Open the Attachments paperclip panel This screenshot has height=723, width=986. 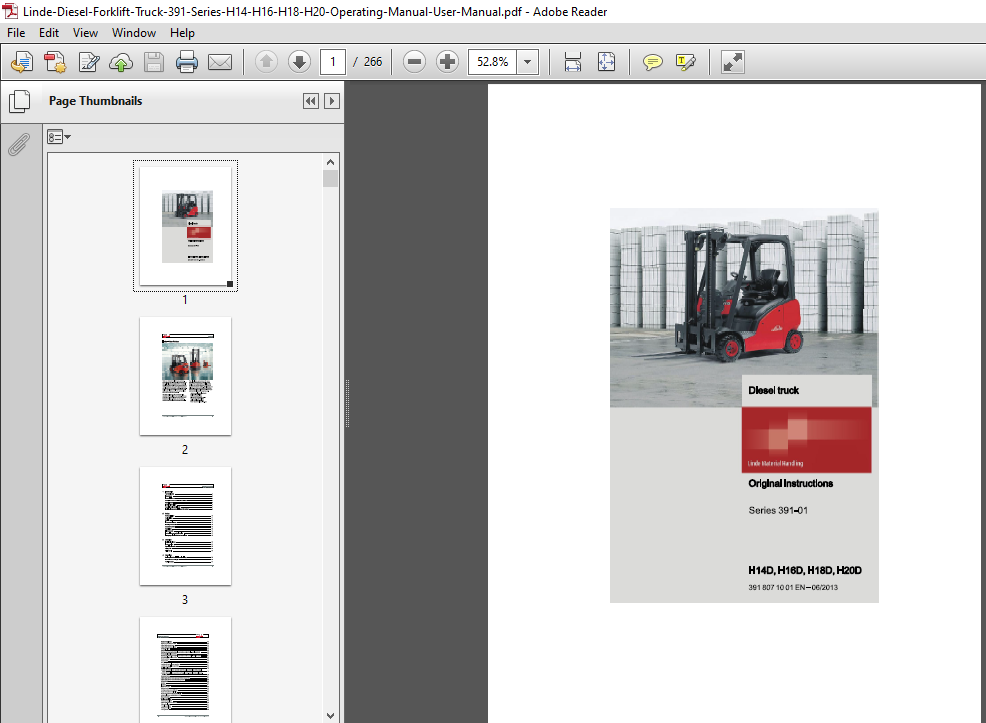[19, 145]
